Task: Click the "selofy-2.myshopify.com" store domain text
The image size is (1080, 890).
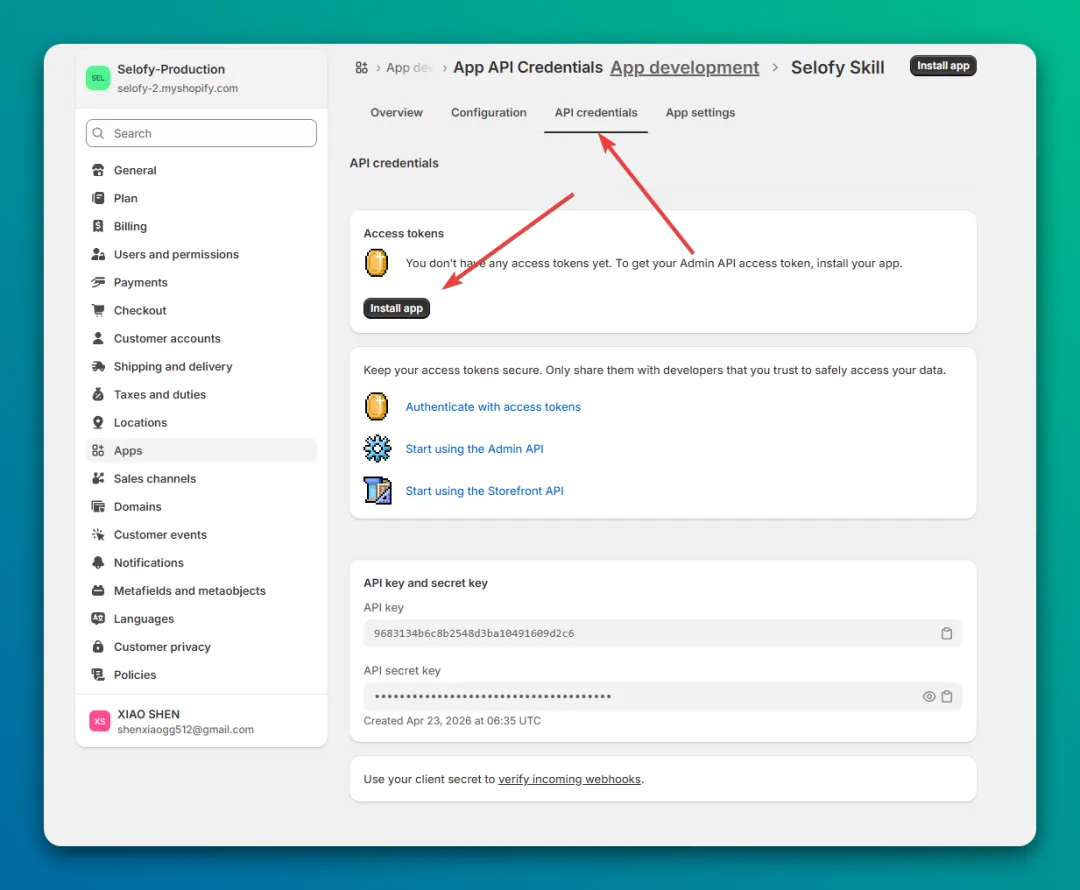Action: (x=178, y=88)
